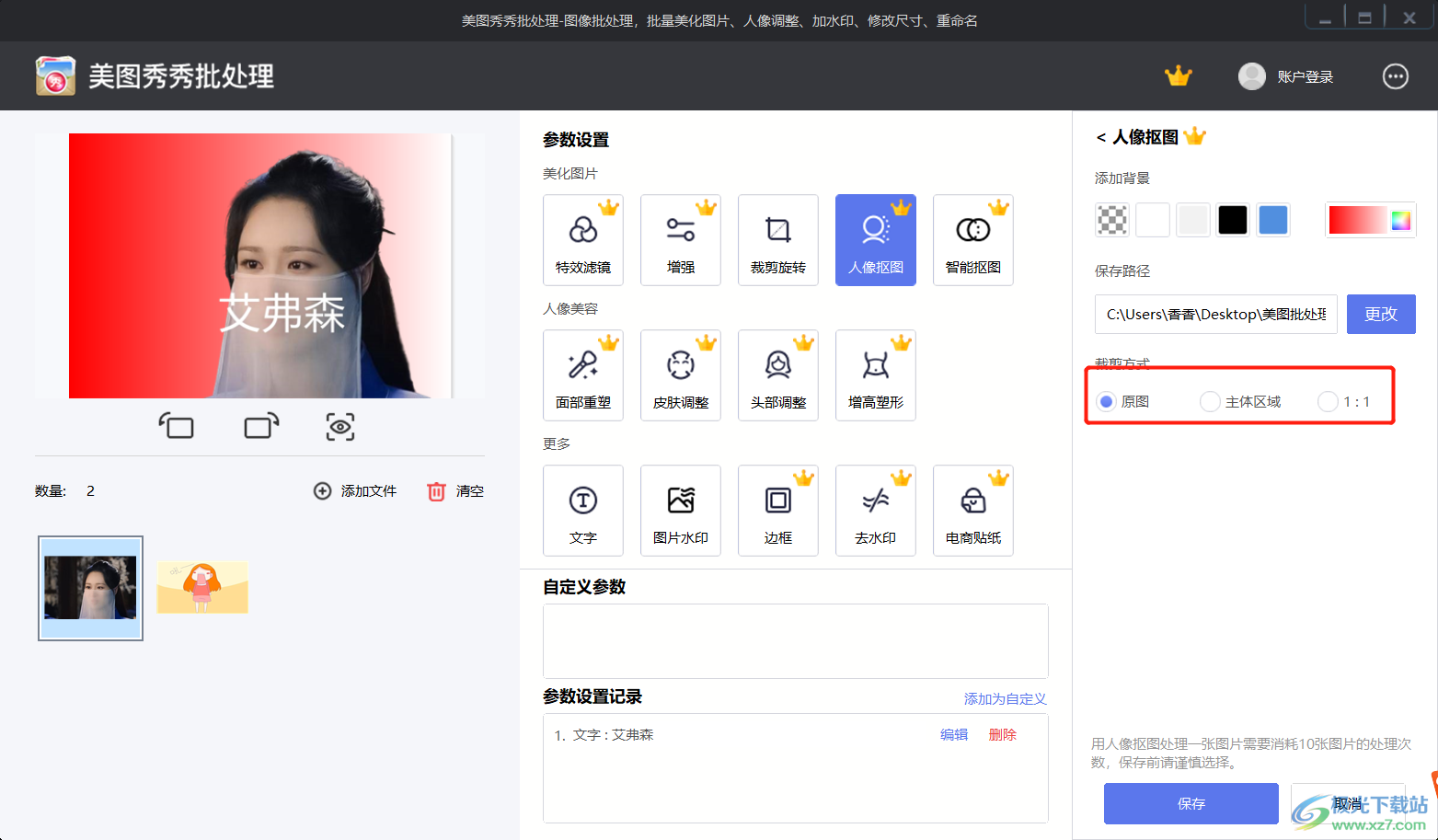Click the eye preview compare icon
Image resolution: width=1438 pixels, height=840 pixels.
(340, 427)
